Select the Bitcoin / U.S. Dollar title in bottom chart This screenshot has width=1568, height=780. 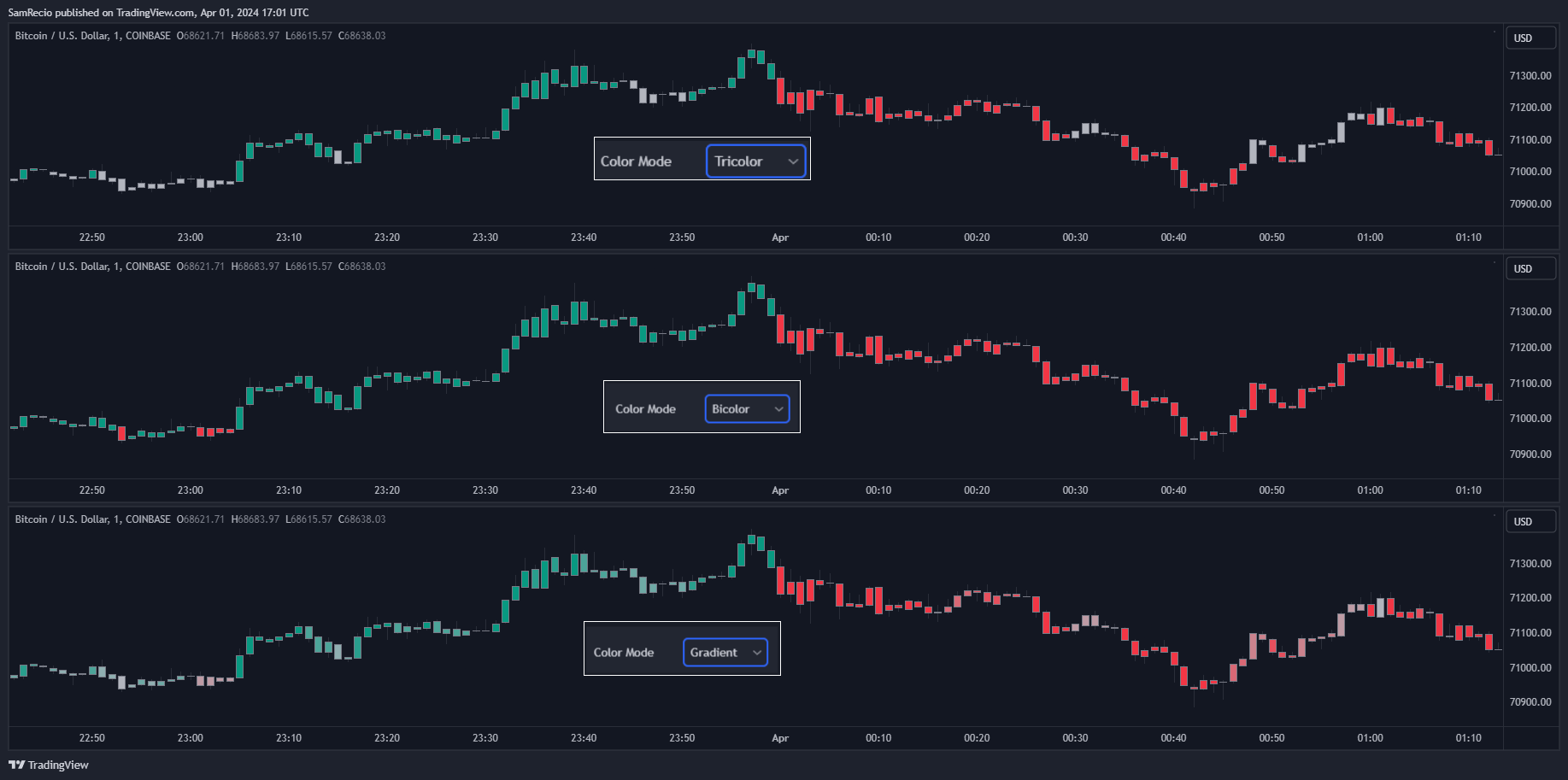pyautogui.click(x=92, y=519)
